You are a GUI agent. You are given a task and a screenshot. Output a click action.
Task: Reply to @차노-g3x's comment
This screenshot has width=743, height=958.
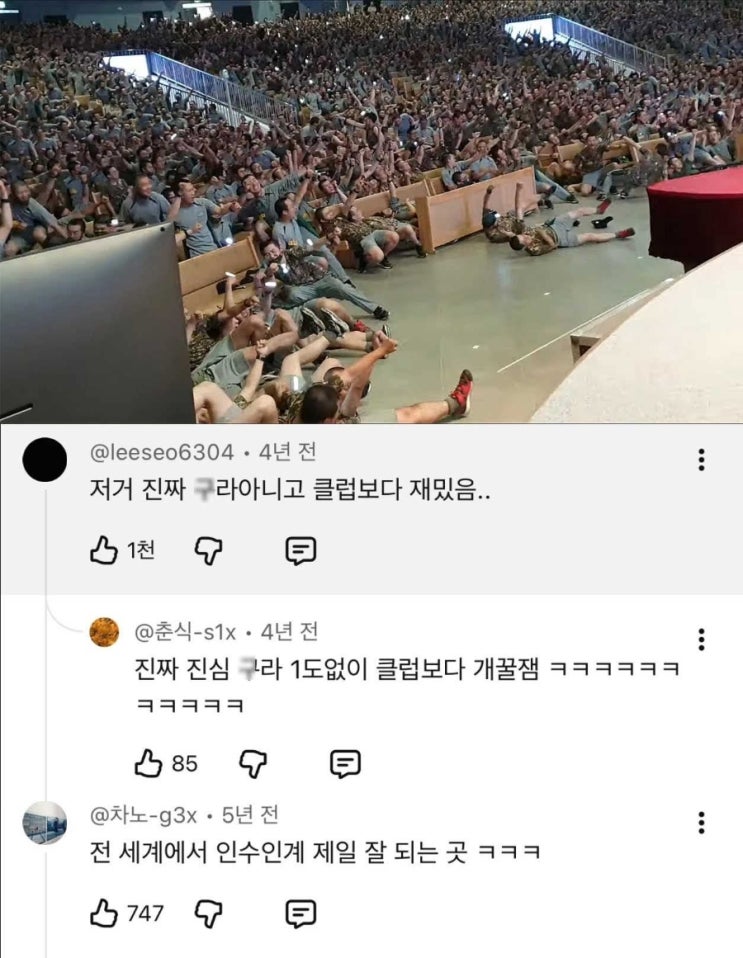[x=301, y=914]
